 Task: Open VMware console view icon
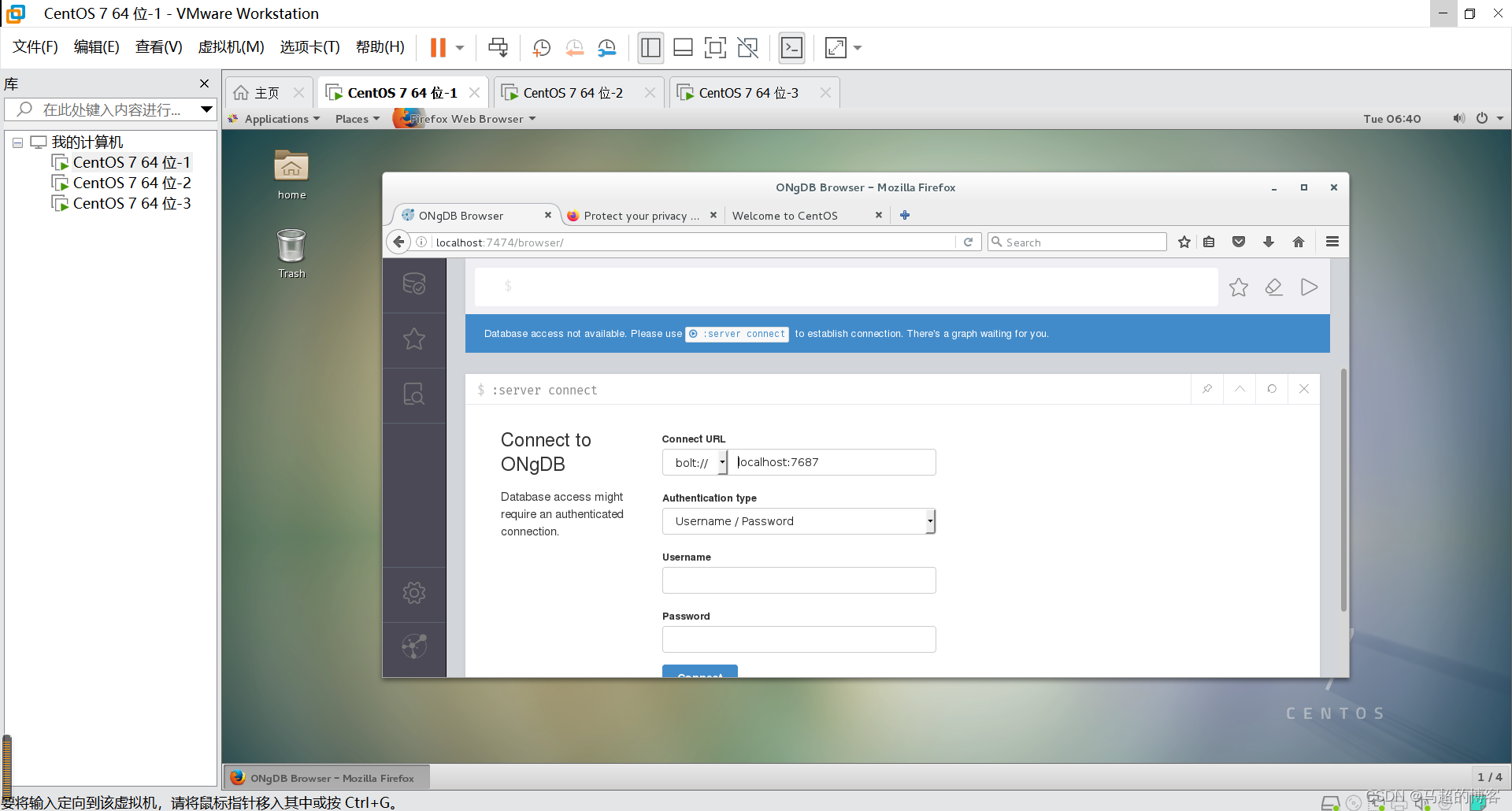[791, 48]
